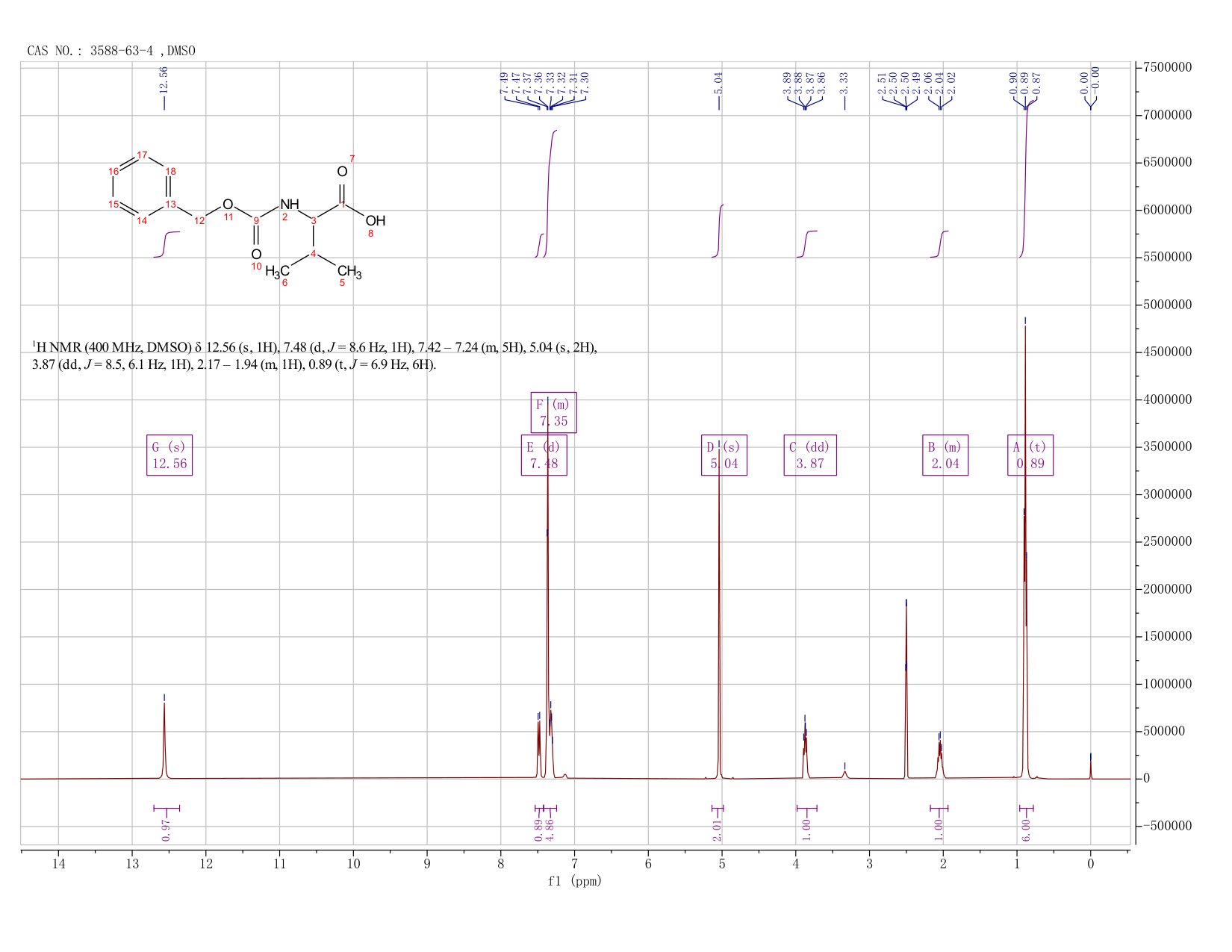The height and width of the screenshot is (952, 1232).
Task: Click the 0.97 integral value
Action: [x=166, y=830]
